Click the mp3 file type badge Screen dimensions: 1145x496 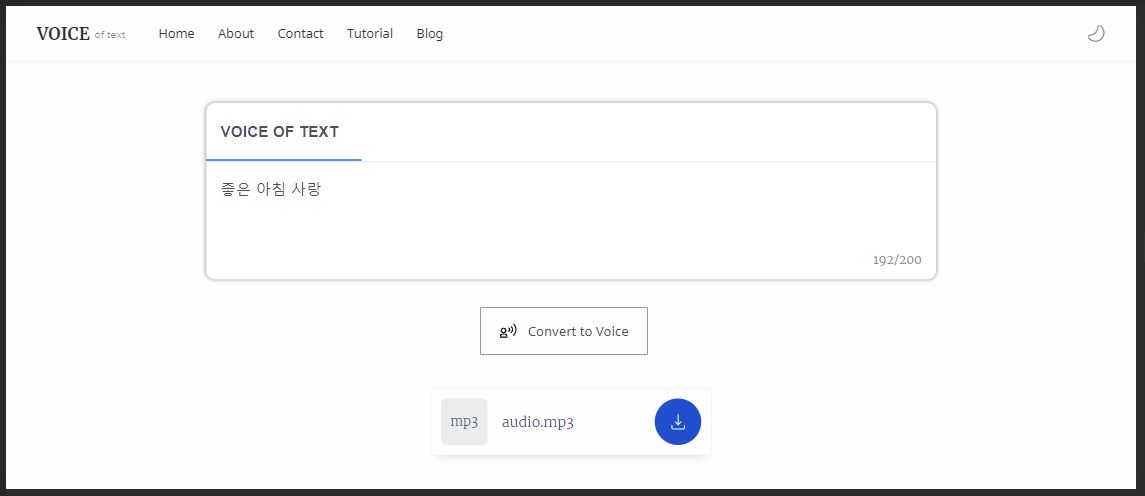[x=464, y=422]
